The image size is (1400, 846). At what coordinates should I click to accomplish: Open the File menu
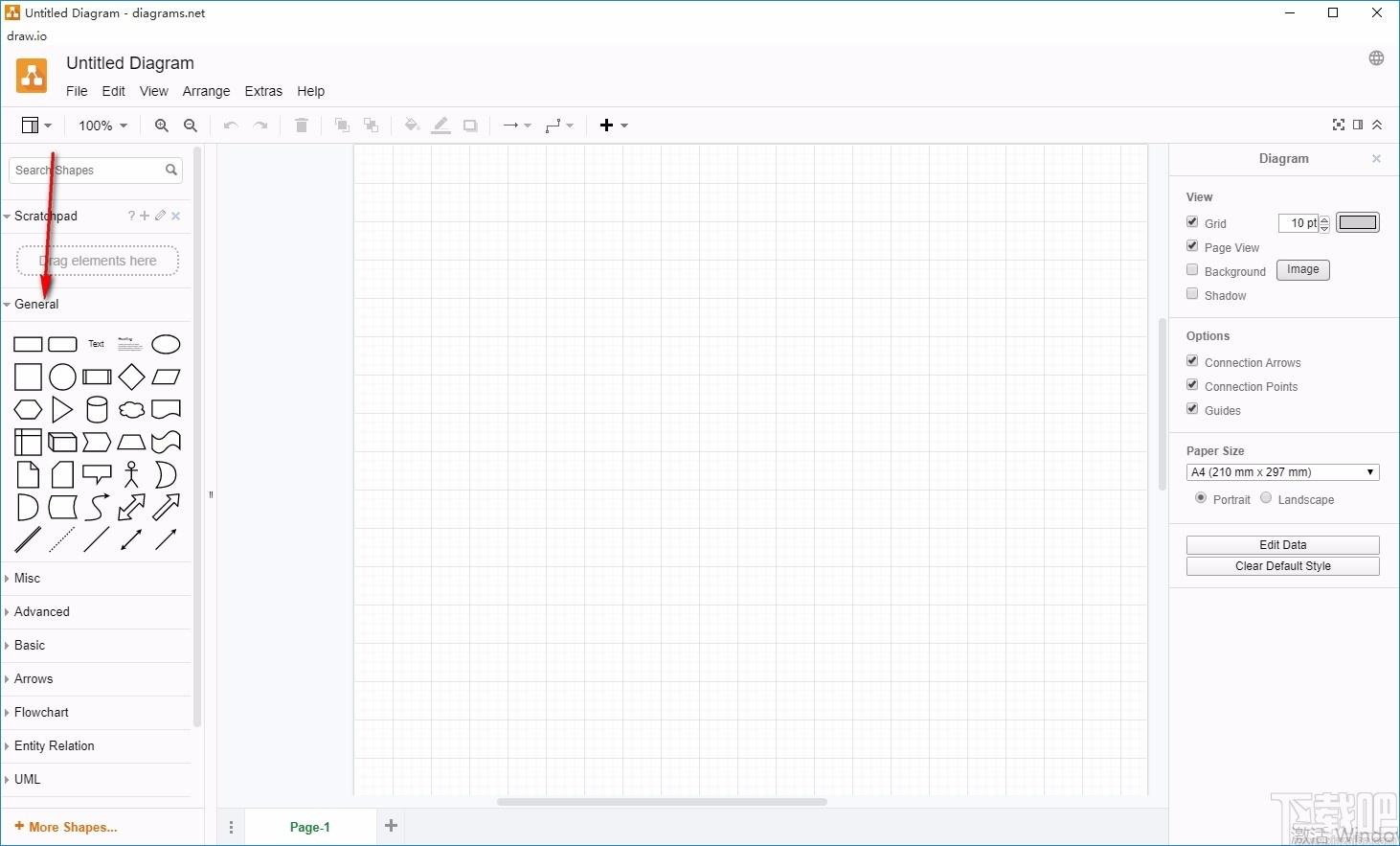(x=77, y=91)
